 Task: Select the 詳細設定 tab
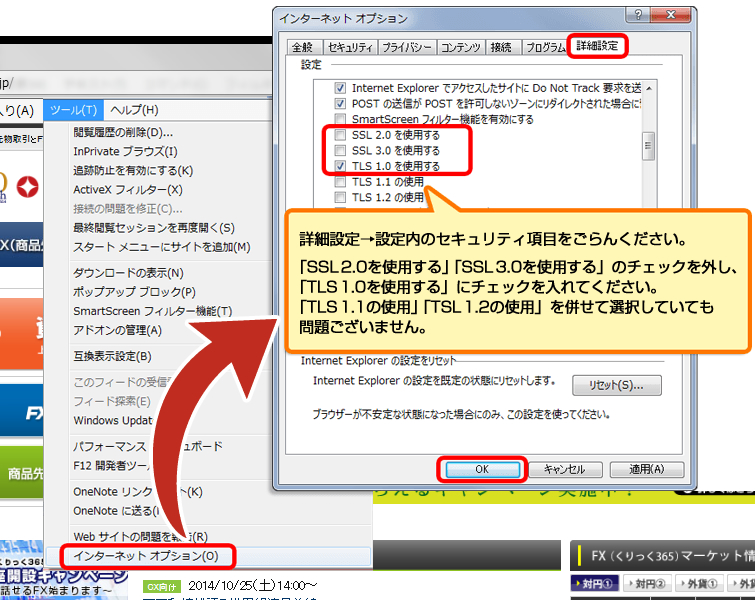click(597, 46)
